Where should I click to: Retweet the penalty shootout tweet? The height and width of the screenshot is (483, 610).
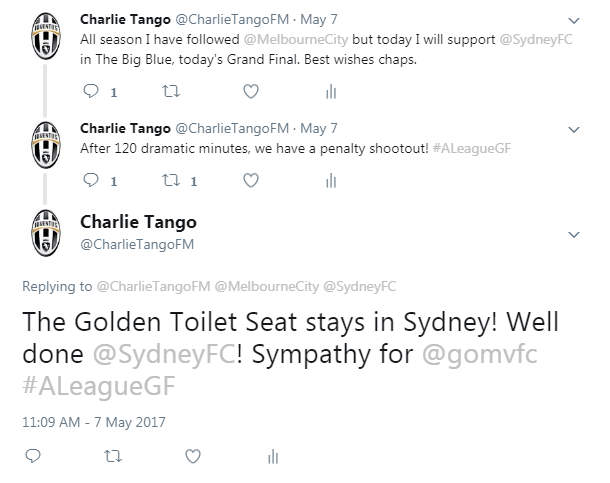tap(171, 180)
